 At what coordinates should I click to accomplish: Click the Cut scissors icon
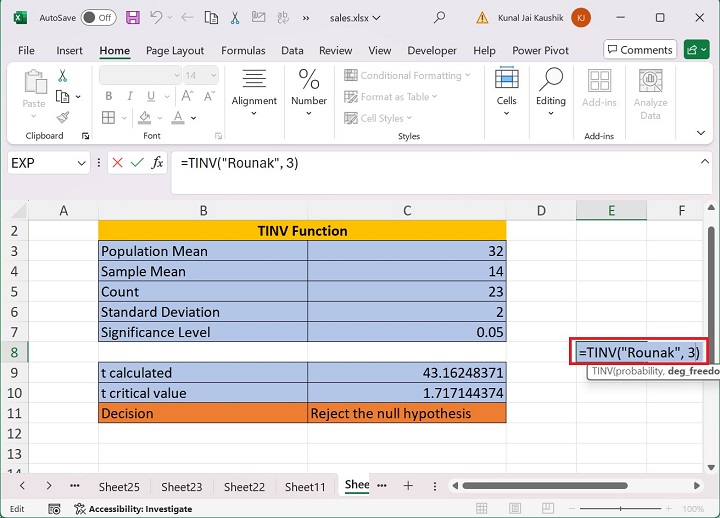[63, 76]
